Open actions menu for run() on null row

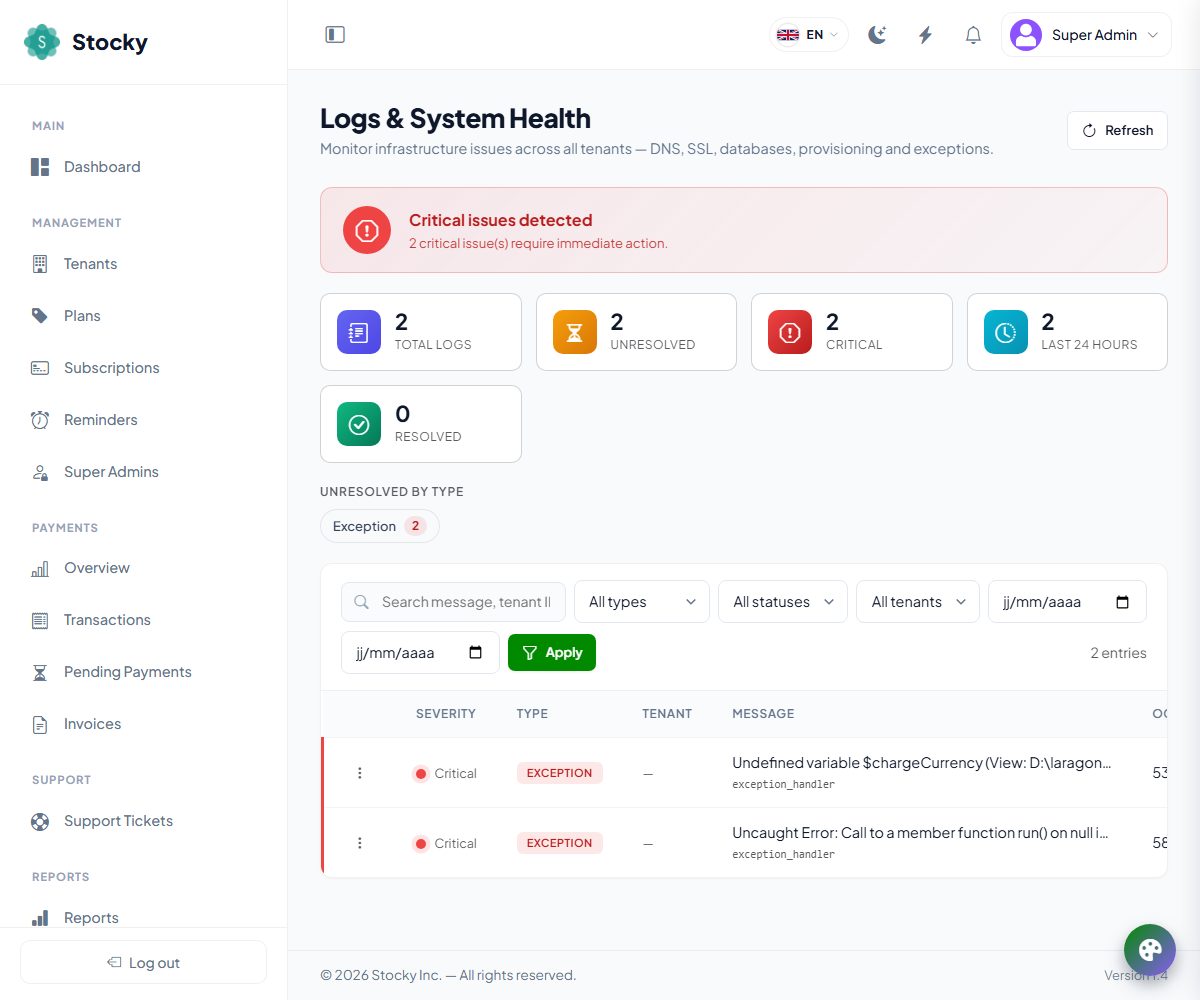(x=360, y=843)
